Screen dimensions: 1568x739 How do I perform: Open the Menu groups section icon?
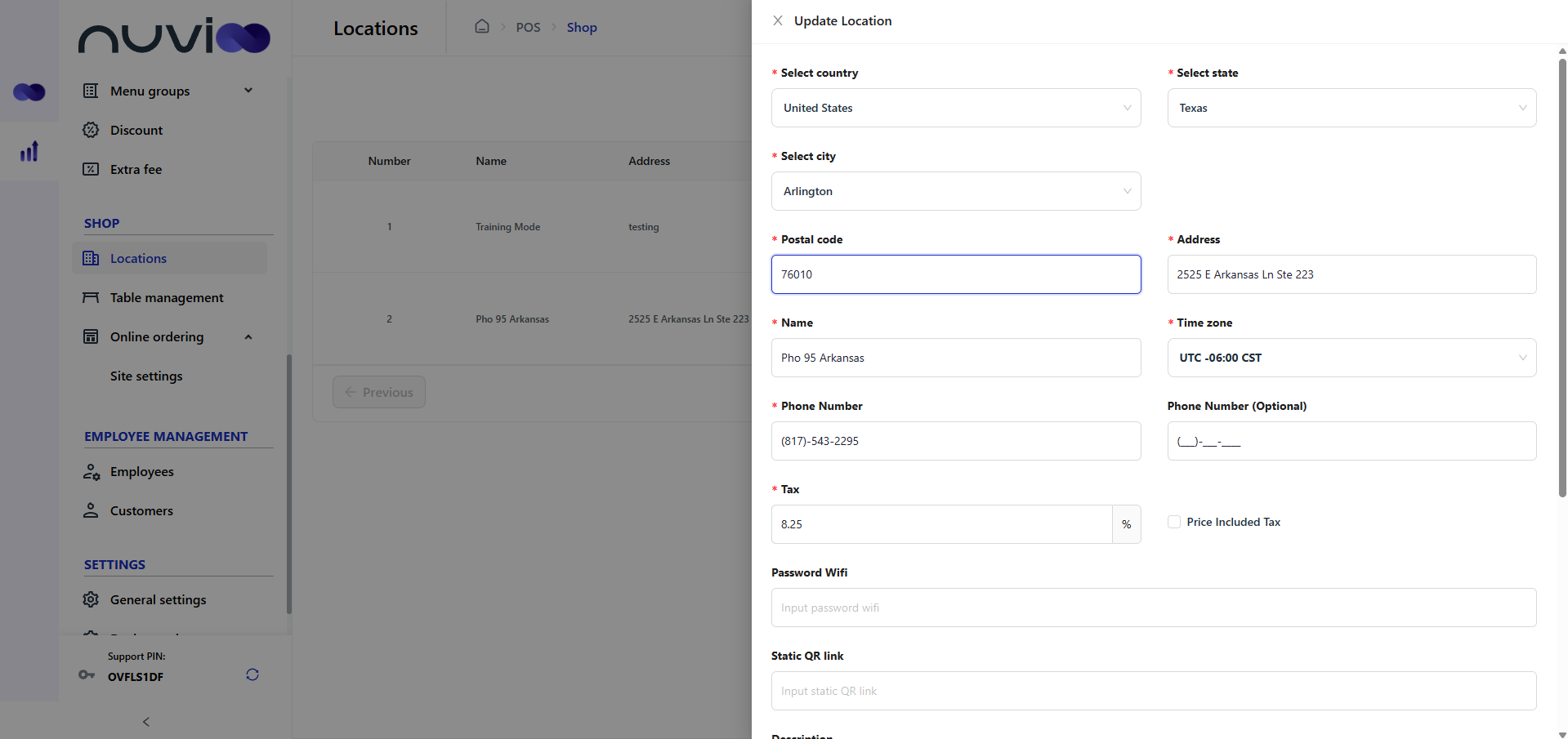(91, 91)
